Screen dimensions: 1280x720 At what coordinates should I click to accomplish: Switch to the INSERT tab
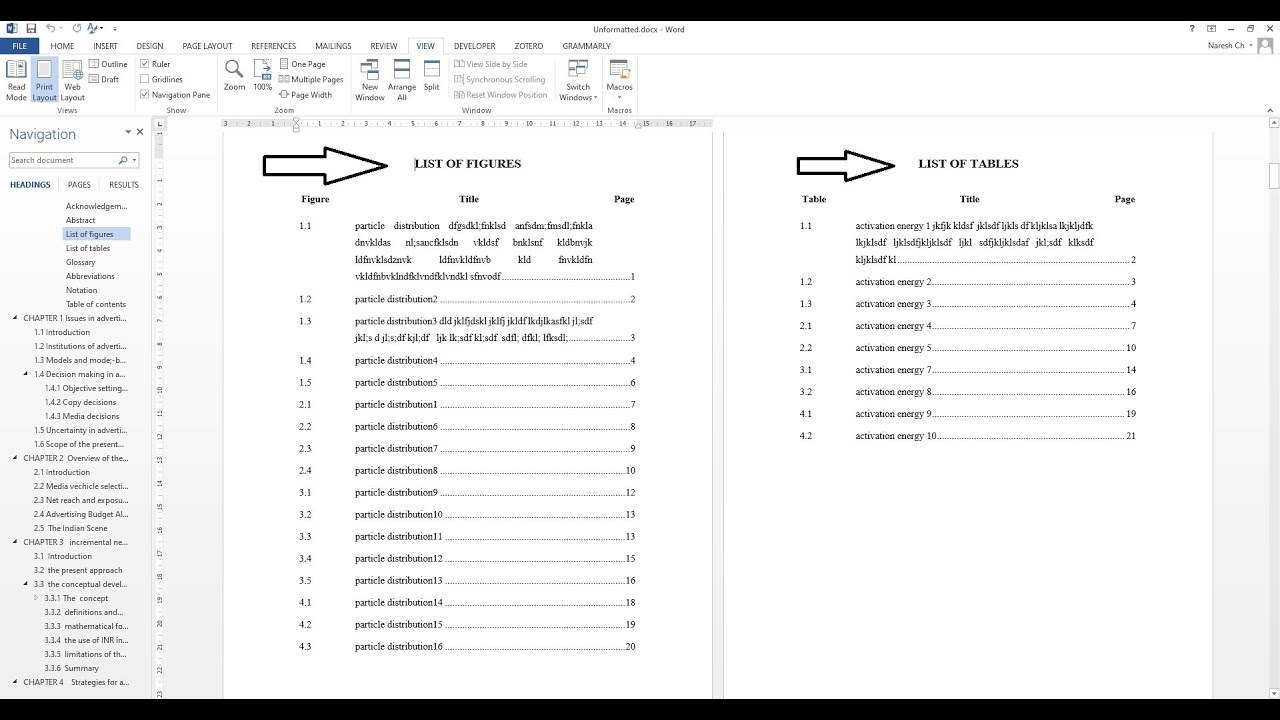click(x=105, y=46)
